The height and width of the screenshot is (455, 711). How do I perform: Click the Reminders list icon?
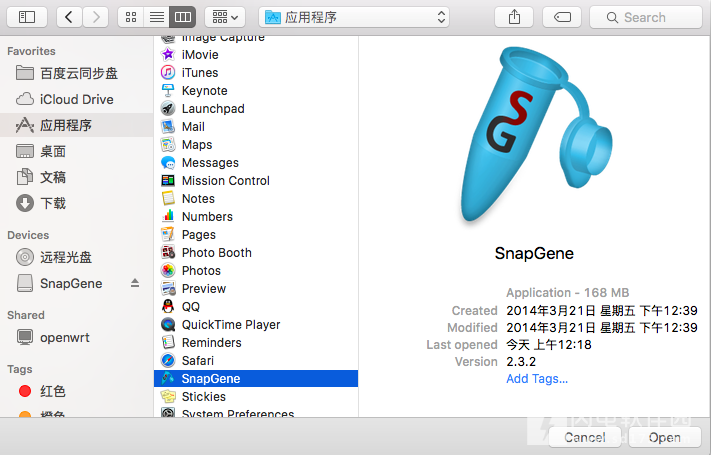[x=168, y=342]
